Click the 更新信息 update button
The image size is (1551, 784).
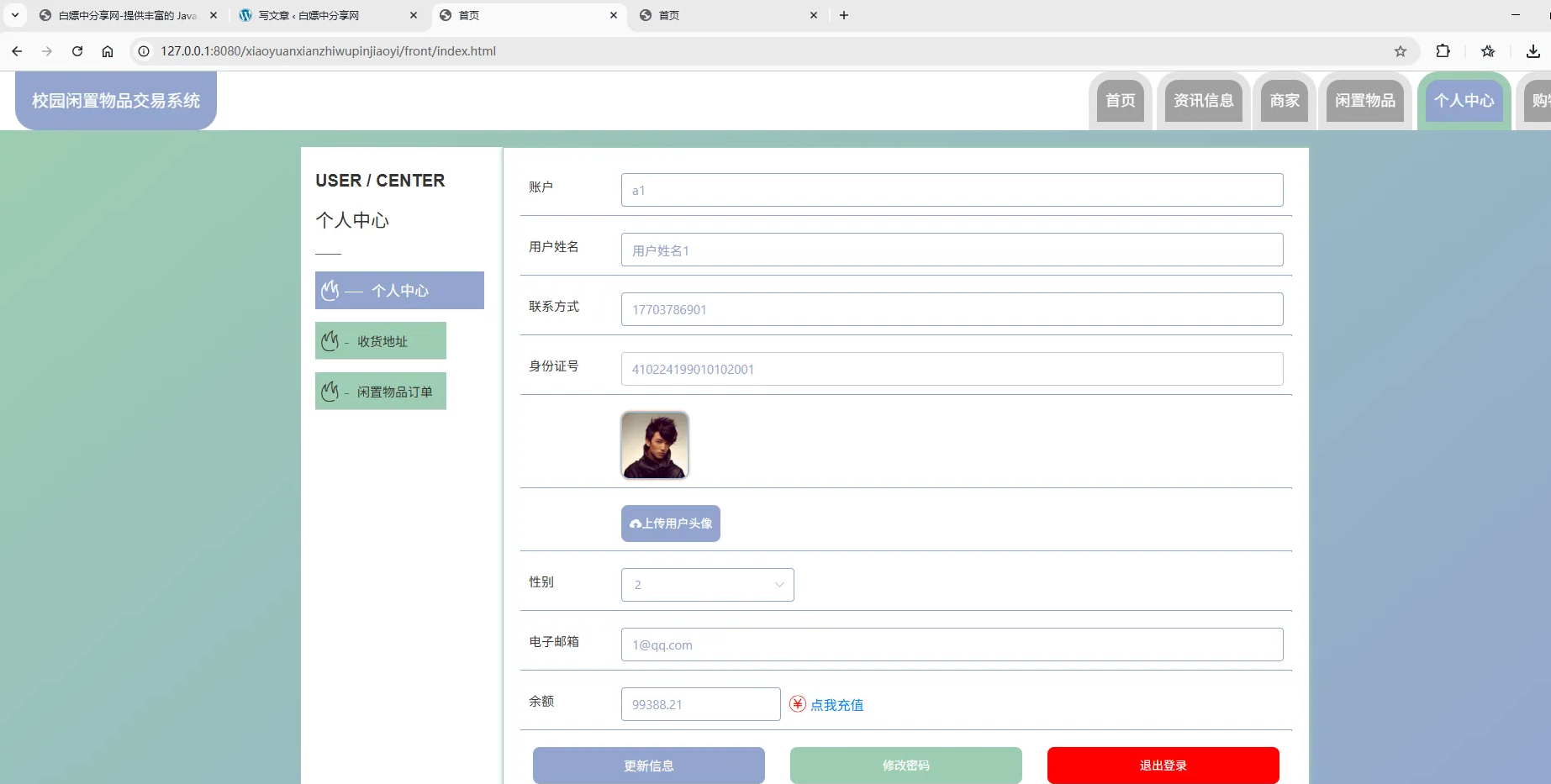(648, 766)
